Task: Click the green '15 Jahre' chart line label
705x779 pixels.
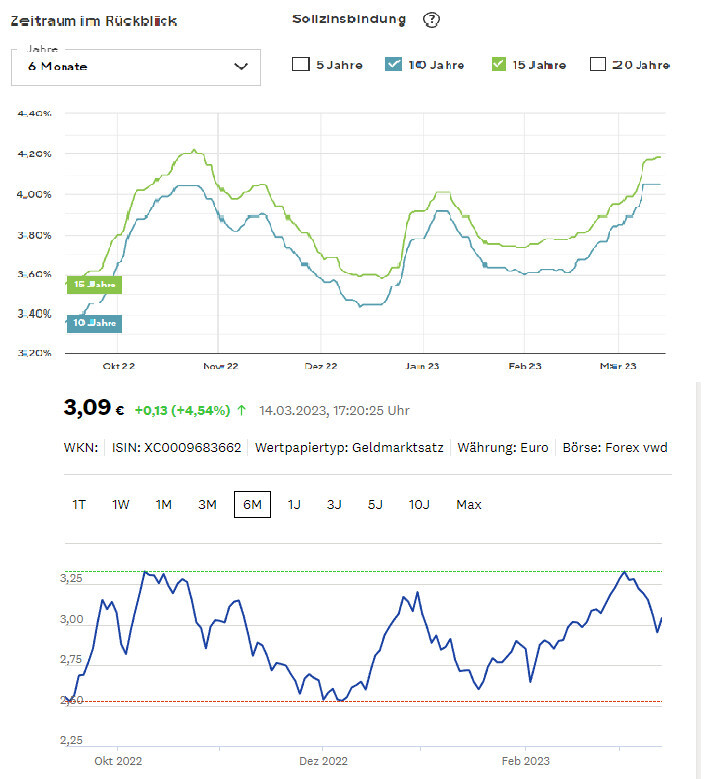Action: pyautogui.click(x=94, y=284)
